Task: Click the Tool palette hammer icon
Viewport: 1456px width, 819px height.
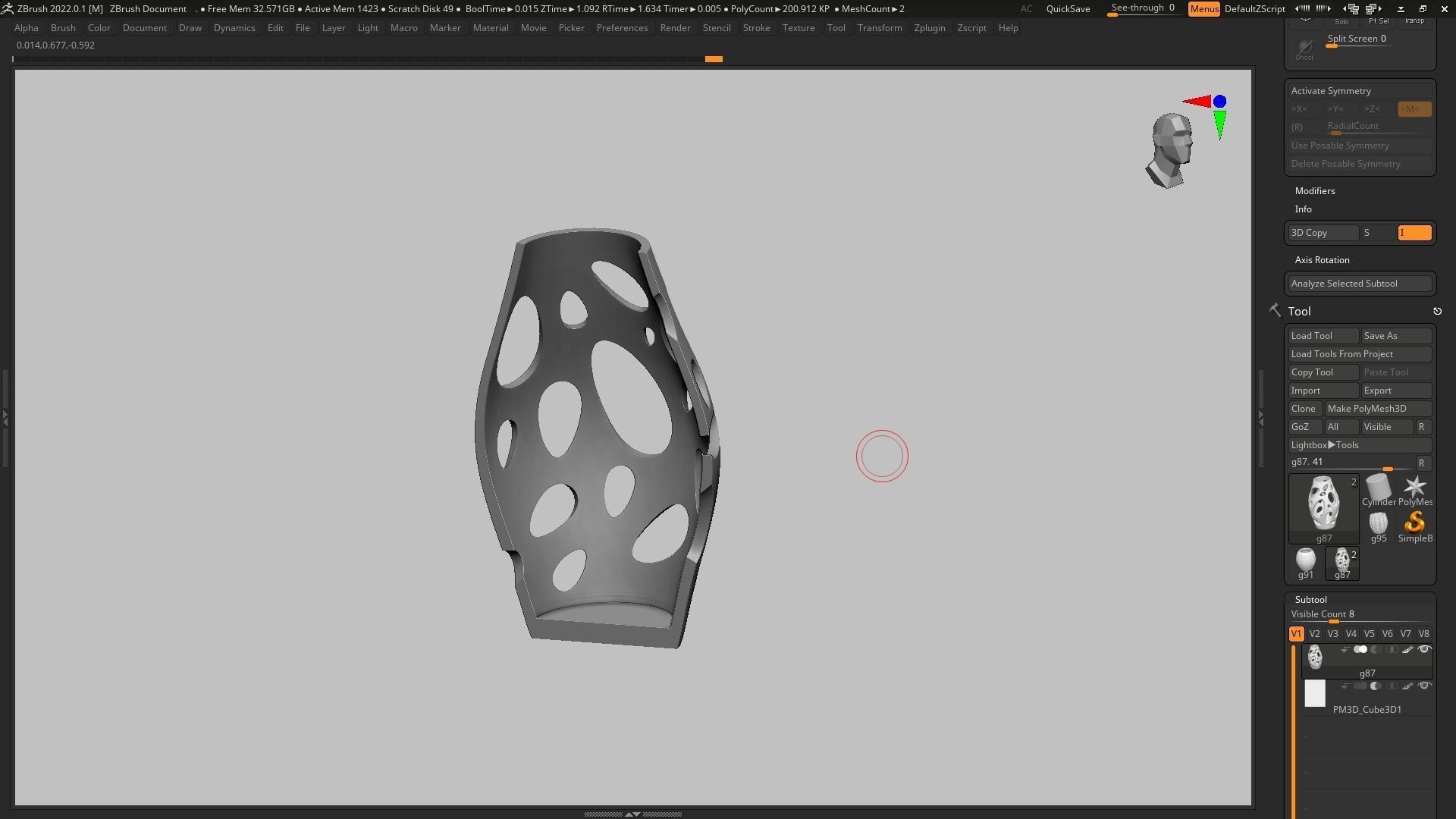Action: 1275,311
